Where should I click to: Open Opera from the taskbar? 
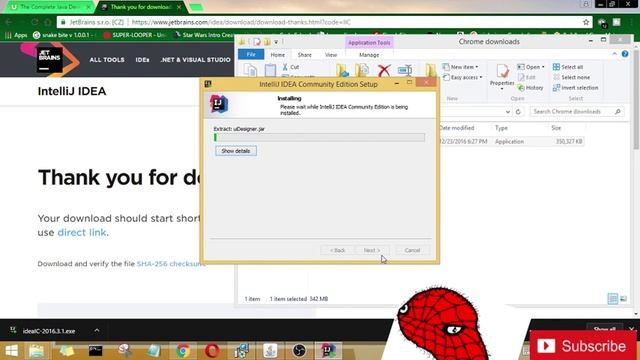(212, 351)
